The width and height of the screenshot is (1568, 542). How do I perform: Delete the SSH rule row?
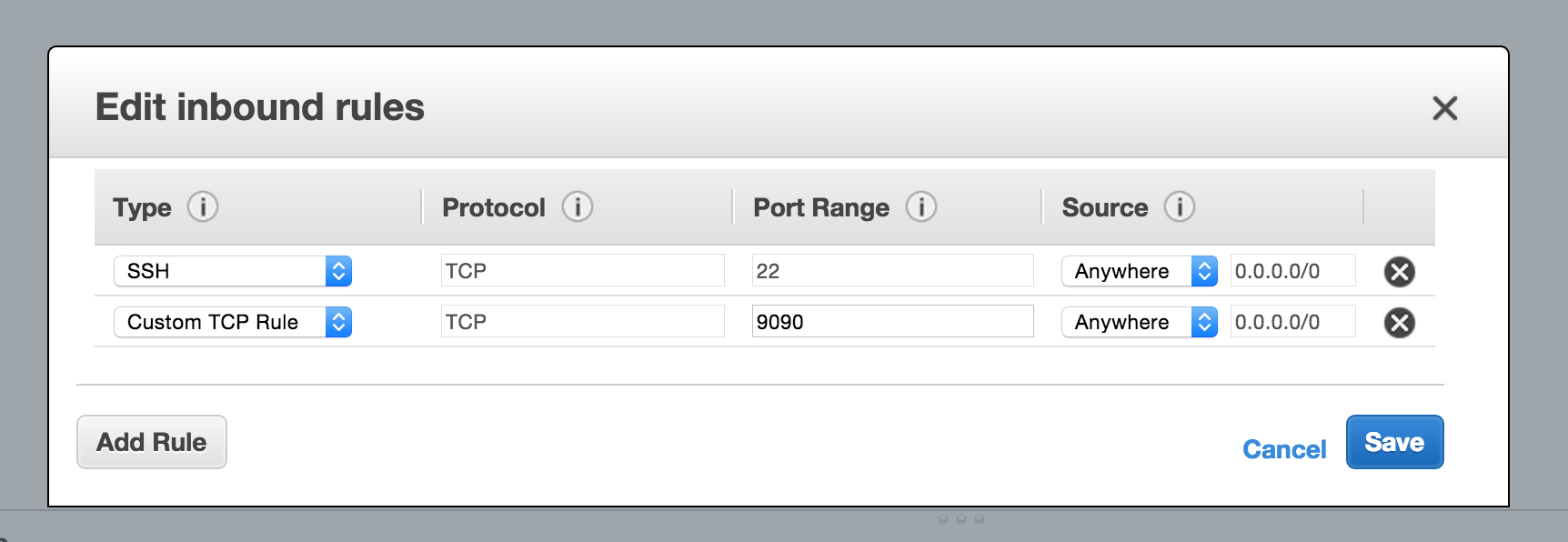coord(1399,271)
